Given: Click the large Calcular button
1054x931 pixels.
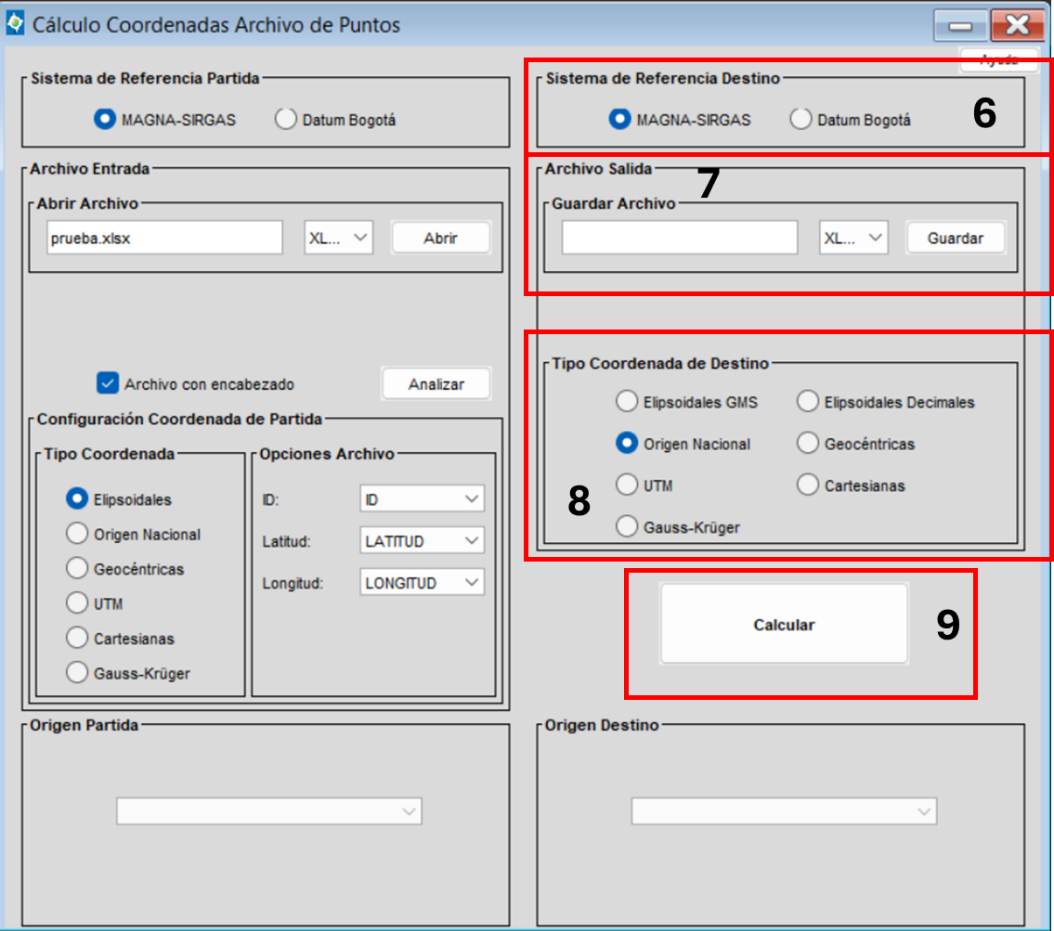Looking at the screenshot, I should click(x=784, y=624).
